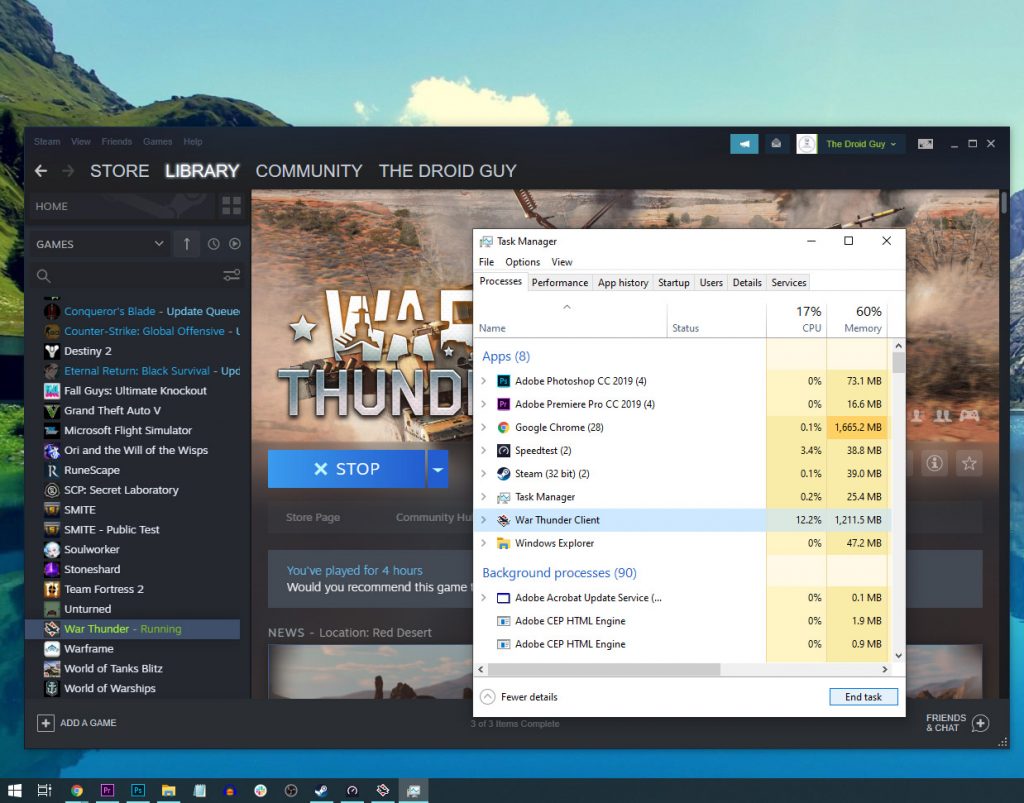
Task: Open Task Manager's View menu
Action: [562, 262]
